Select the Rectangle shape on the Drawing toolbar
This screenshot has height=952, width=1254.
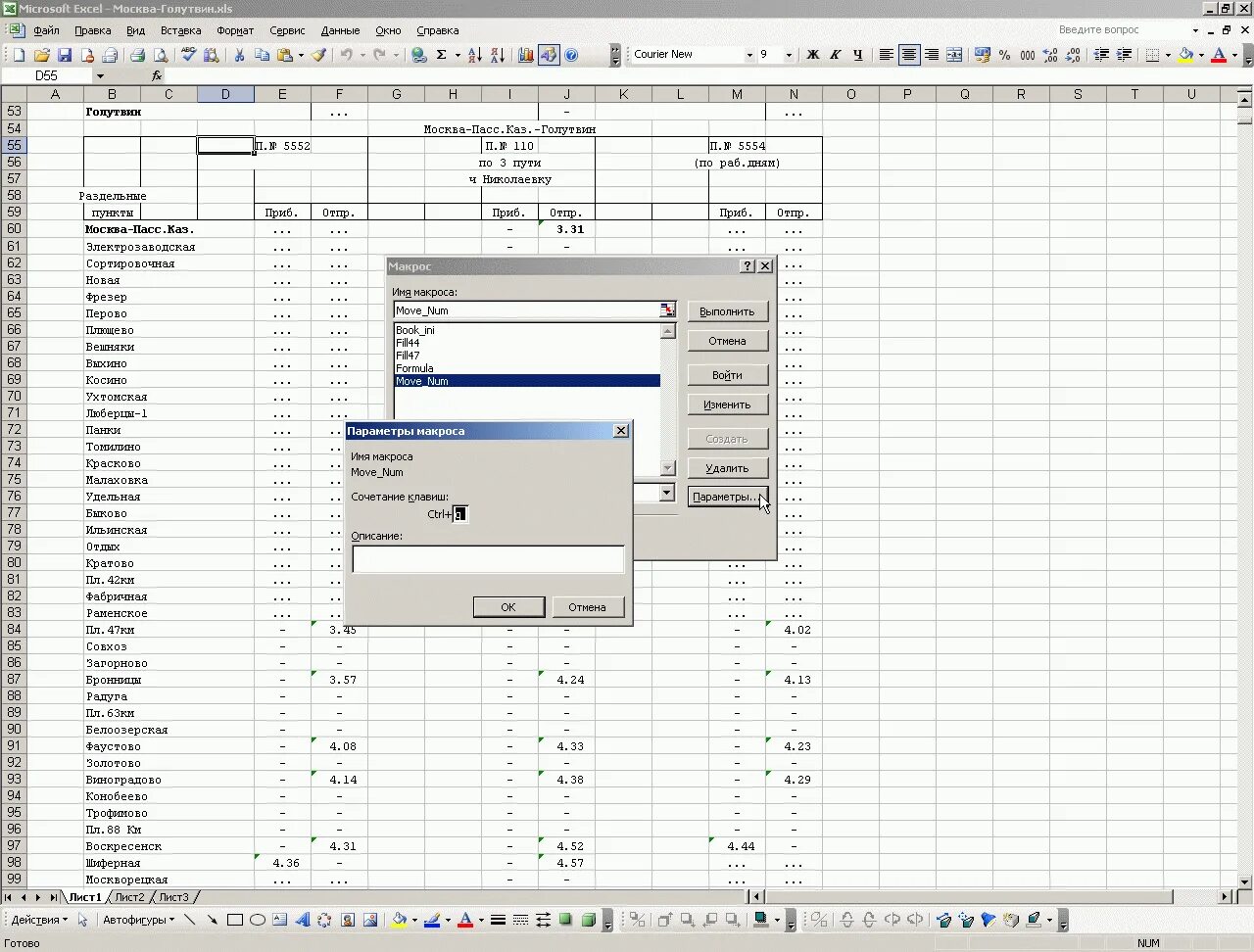click(235, 920)
